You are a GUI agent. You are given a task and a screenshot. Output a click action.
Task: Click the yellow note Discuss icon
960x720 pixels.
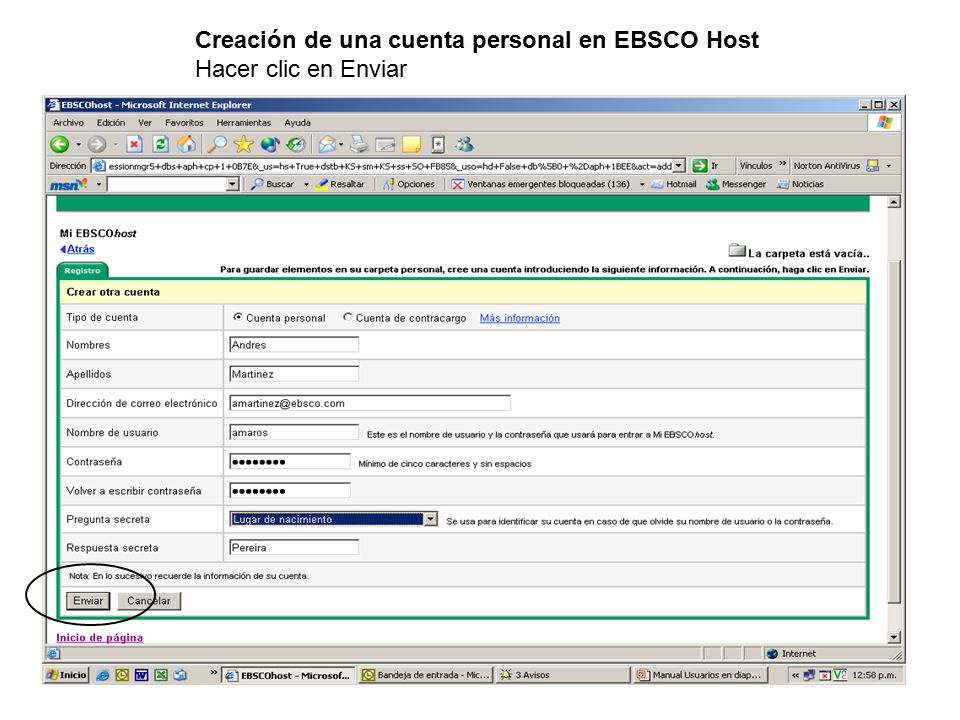coord(411,144)
